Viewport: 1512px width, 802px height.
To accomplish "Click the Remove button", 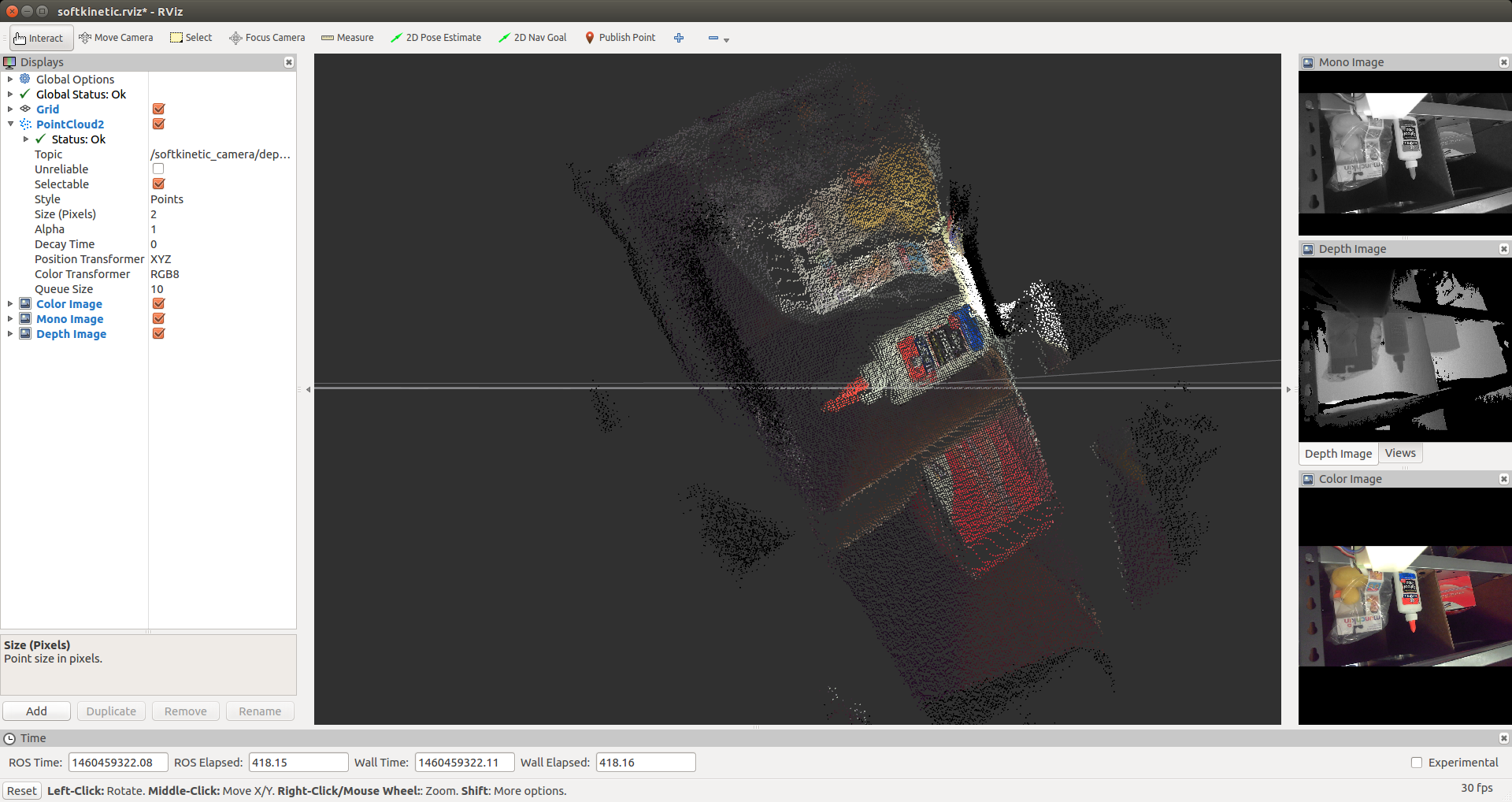I will pyautogui.click(x=186, y=711).
